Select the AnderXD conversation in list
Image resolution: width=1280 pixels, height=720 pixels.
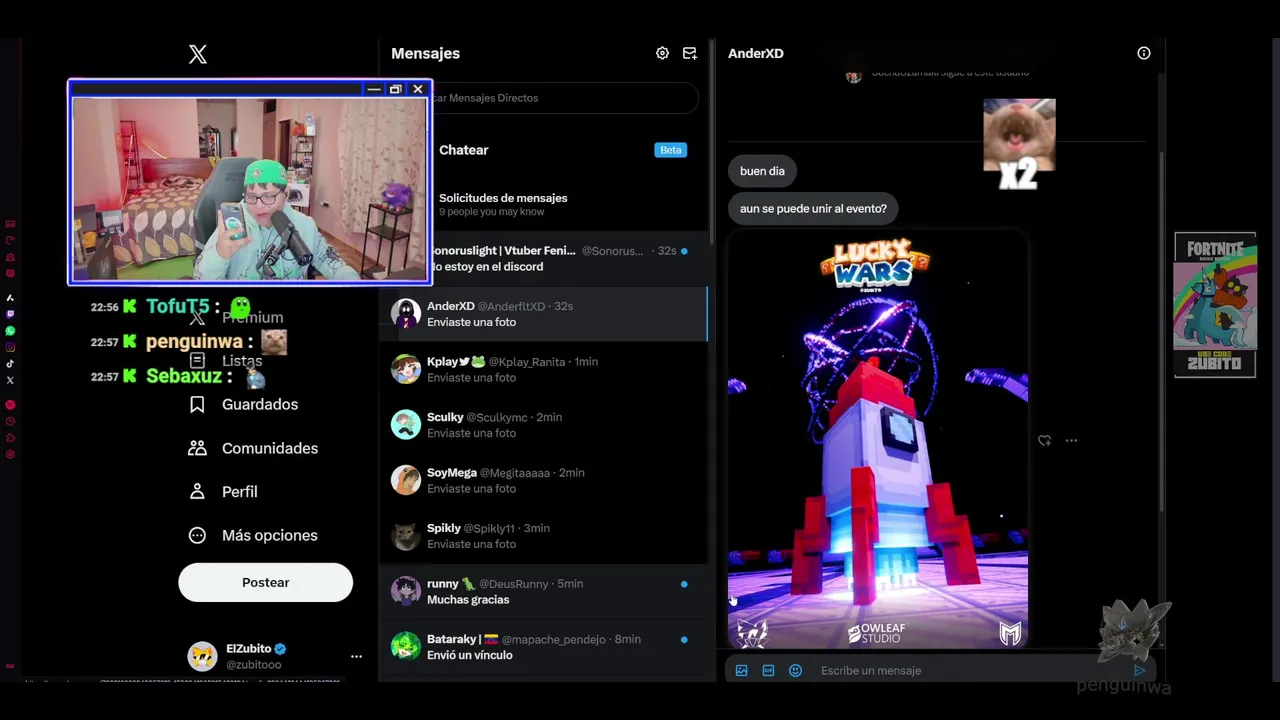[x=543, y=314]
